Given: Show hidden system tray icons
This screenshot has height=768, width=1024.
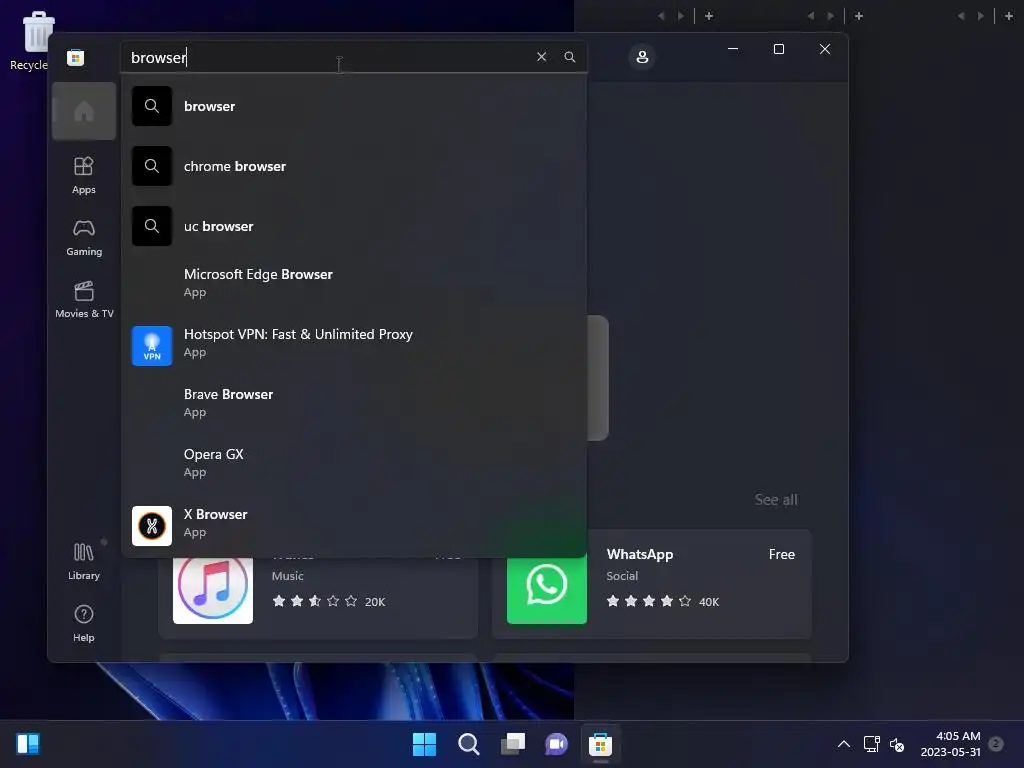Looking at the screenshot, I should pyautogui.click(x=844, y=744).
